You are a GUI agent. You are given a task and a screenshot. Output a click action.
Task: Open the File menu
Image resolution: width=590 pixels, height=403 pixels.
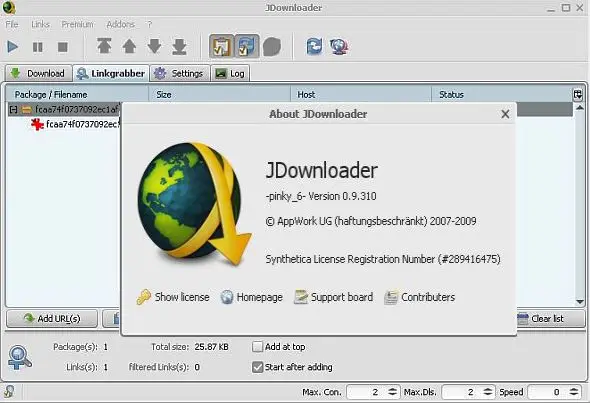(x=12, y=24)
